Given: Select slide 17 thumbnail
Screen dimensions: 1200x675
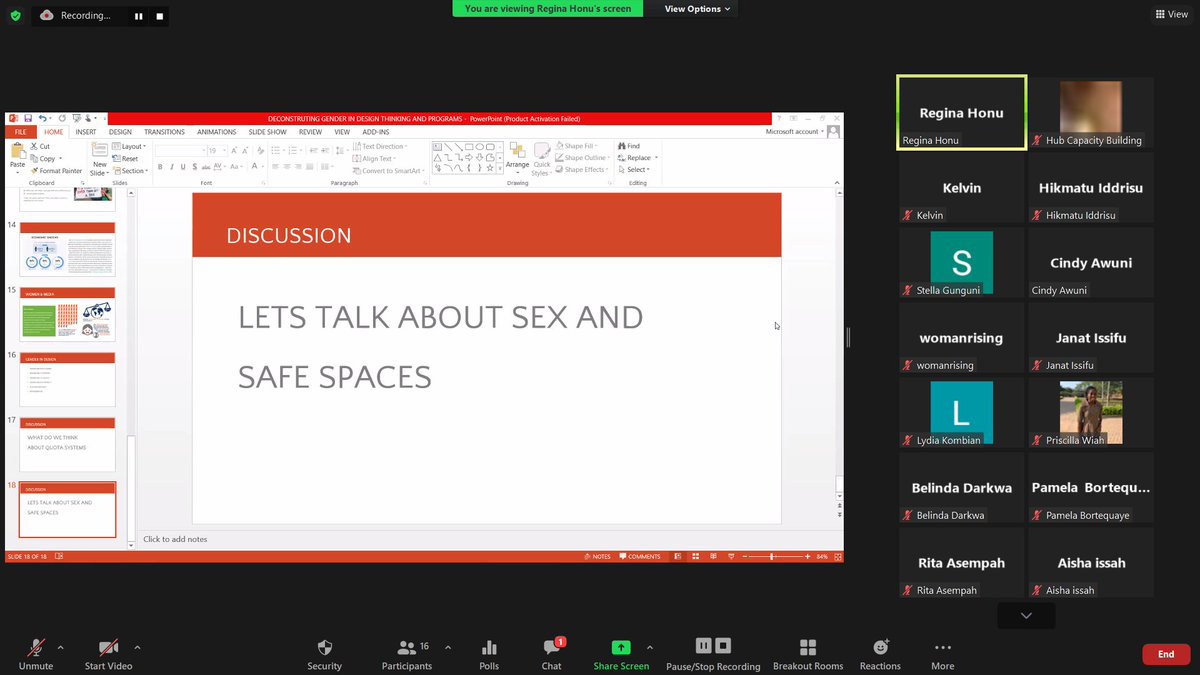Looking at the screenshot, I should [67, 444].
